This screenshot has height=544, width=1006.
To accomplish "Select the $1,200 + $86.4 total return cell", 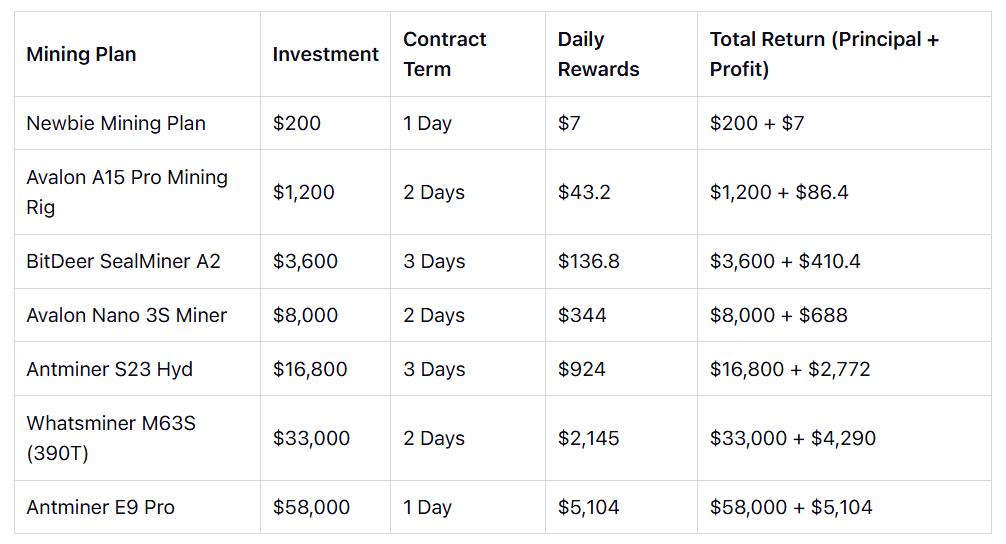I will click(779, 192).
